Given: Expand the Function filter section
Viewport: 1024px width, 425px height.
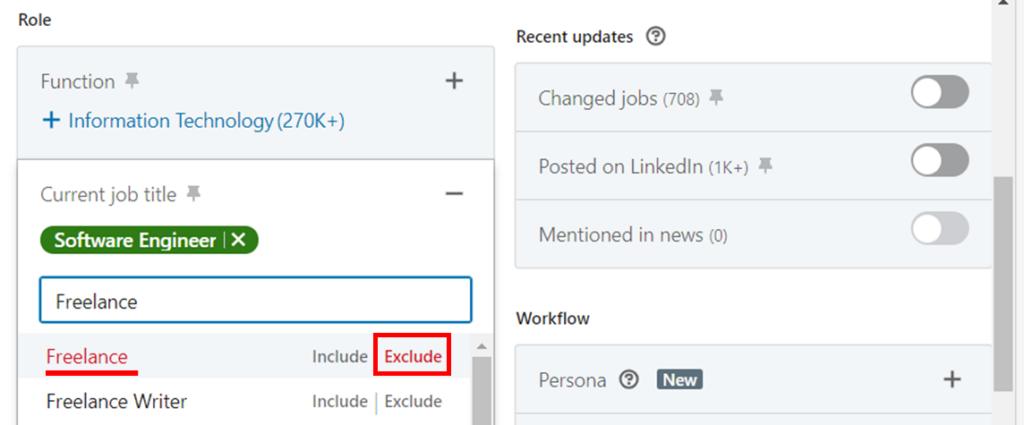Looking at the screenshot, I should (454, 81).
